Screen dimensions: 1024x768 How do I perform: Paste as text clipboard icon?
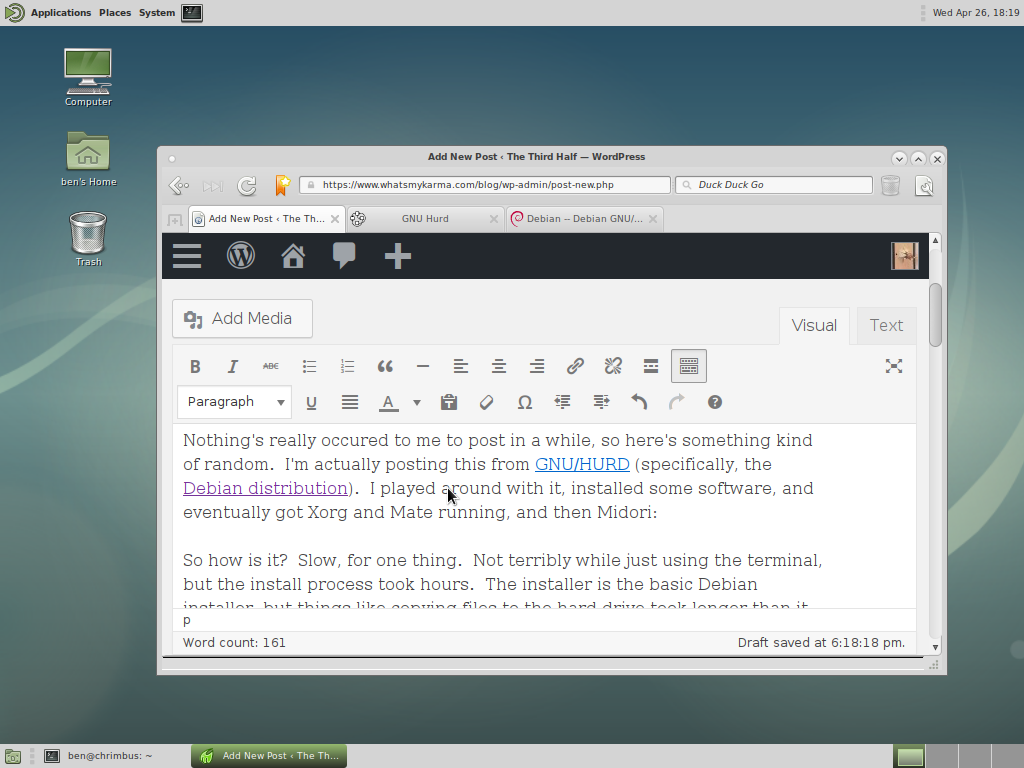click(449, 402)
